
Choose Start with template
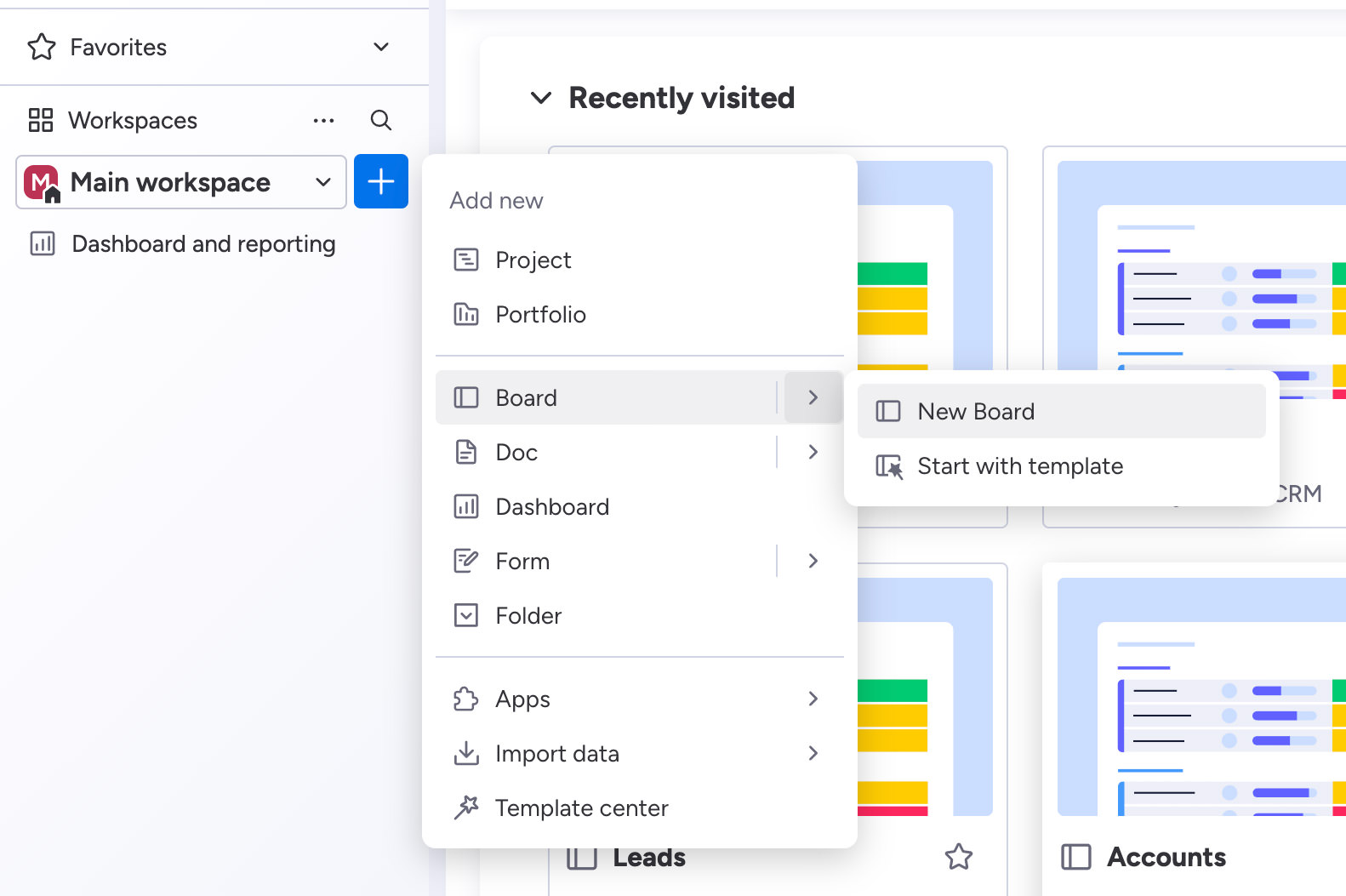pos(1062,465)
